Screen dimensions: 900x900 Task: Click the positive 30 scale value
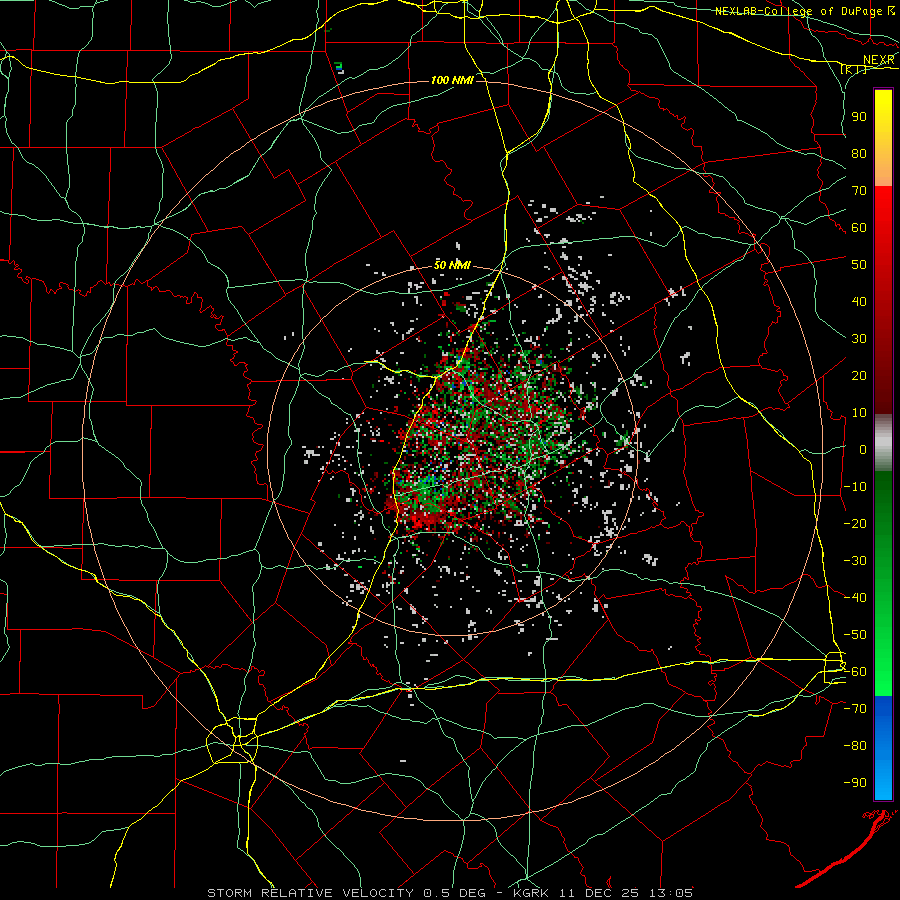tap(859, 339)
